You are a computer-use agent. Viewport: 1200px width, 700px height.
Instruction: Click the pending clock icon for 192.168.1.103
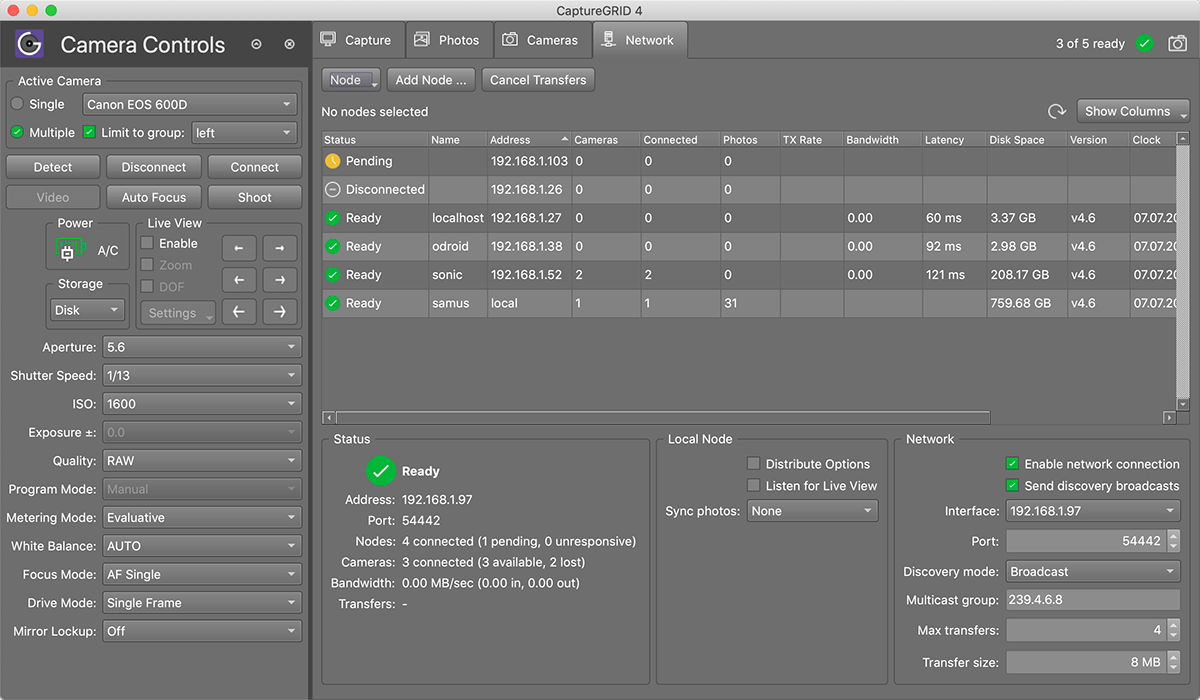tap(333, 161)
